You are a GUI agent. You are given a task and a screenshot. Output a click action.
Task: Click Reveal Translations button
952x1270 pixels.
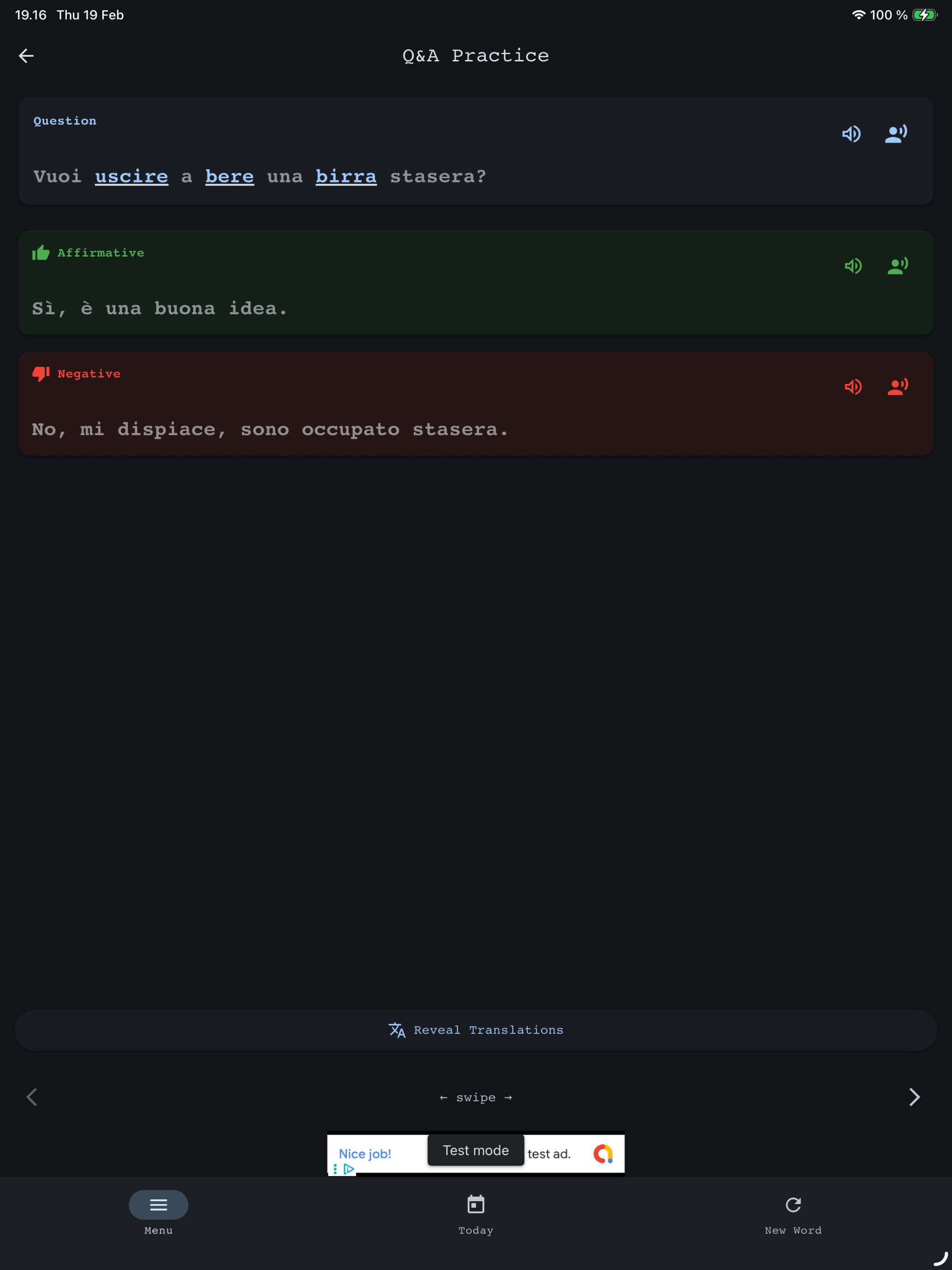tap(476, 1030)
